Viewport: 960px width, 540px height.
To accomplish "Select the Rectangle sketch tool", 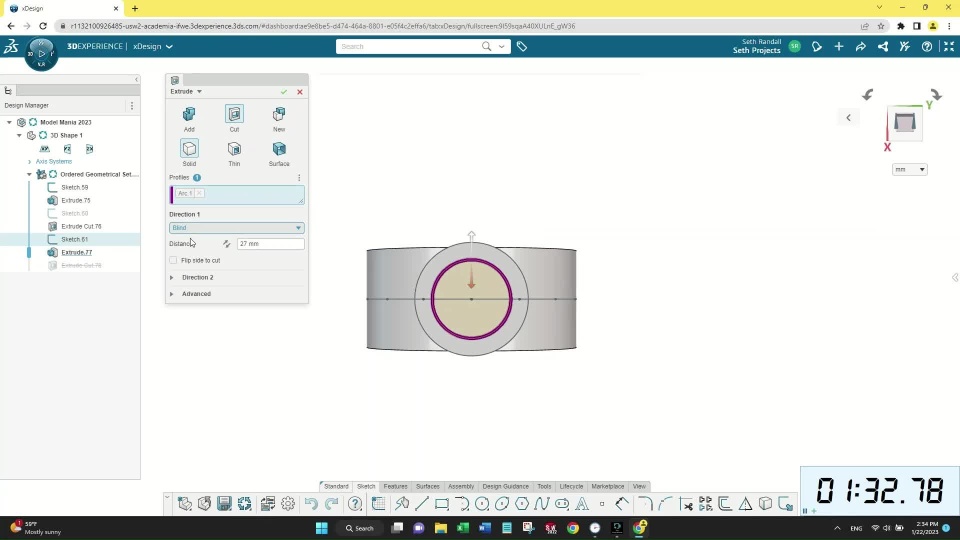I will (x=442, y=504).
